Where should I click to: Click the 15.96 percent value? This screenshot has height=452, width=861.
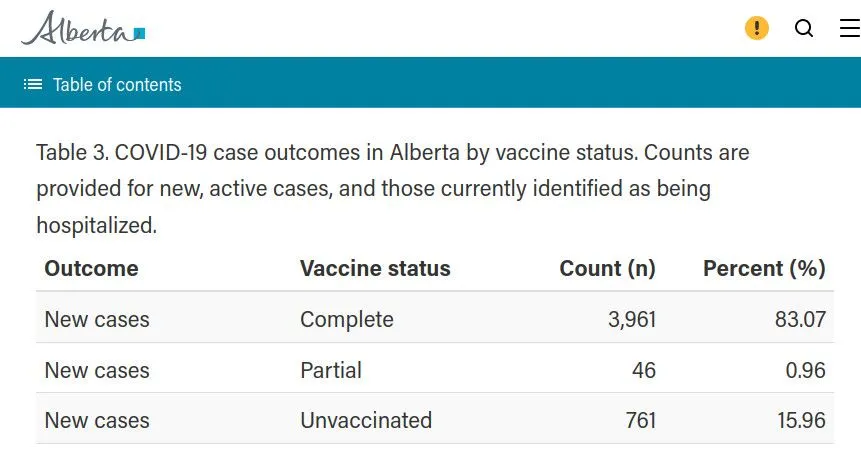pyautogui.click(x=798, y=420)
